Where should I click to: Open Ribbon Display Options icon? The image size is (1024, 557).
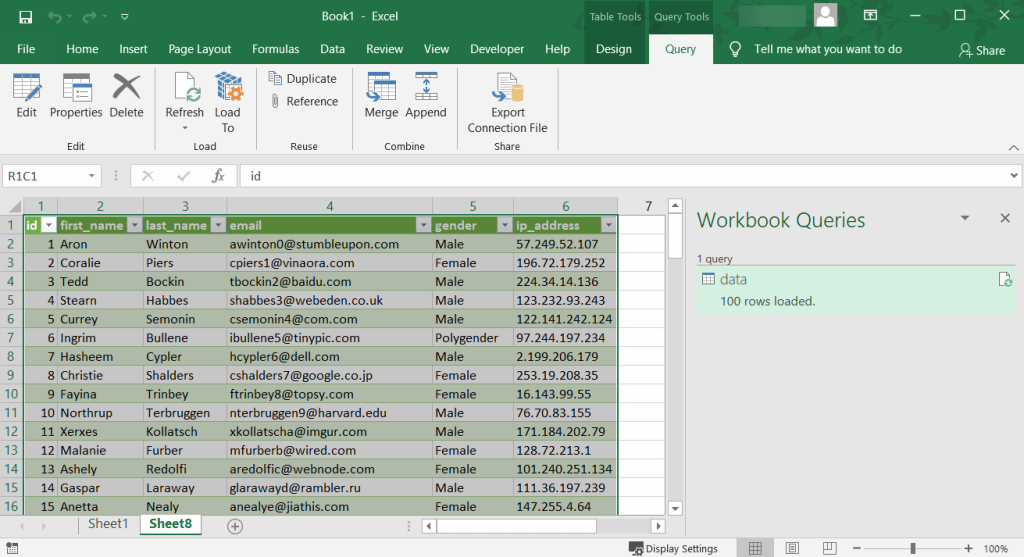871,15
